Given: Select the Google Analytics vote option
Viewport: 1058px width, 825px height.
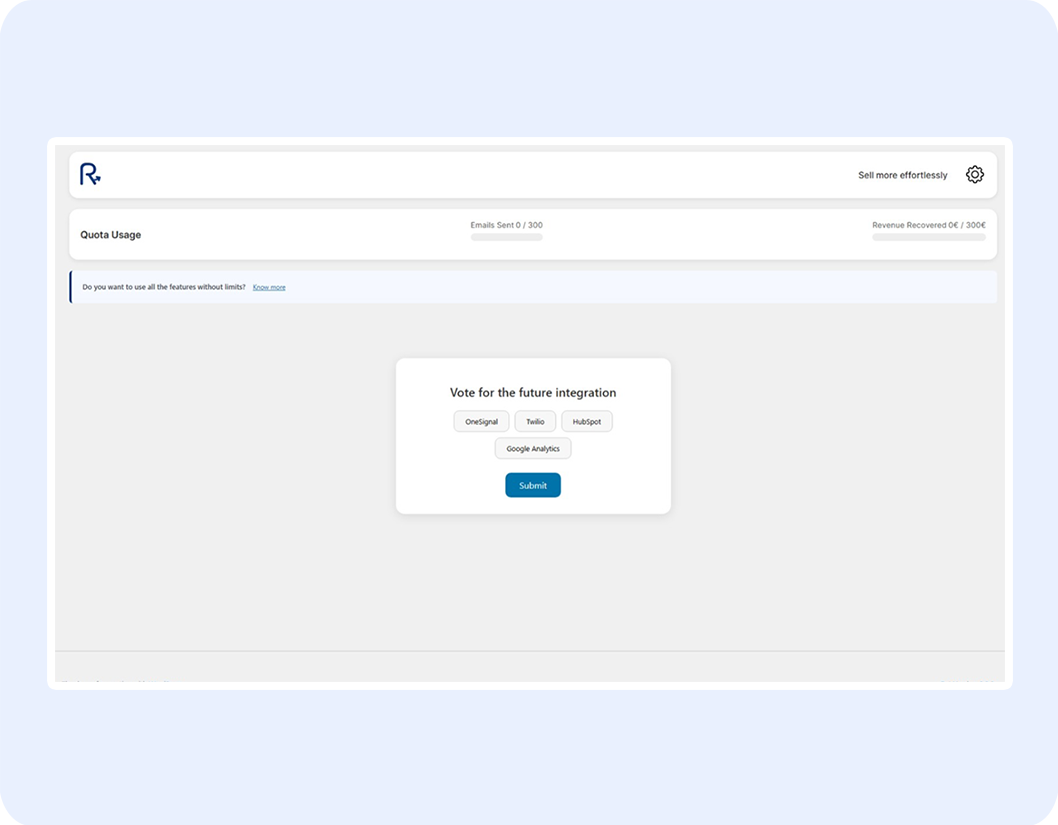Looking at the screenshot, I should click(x=533, y=449).
